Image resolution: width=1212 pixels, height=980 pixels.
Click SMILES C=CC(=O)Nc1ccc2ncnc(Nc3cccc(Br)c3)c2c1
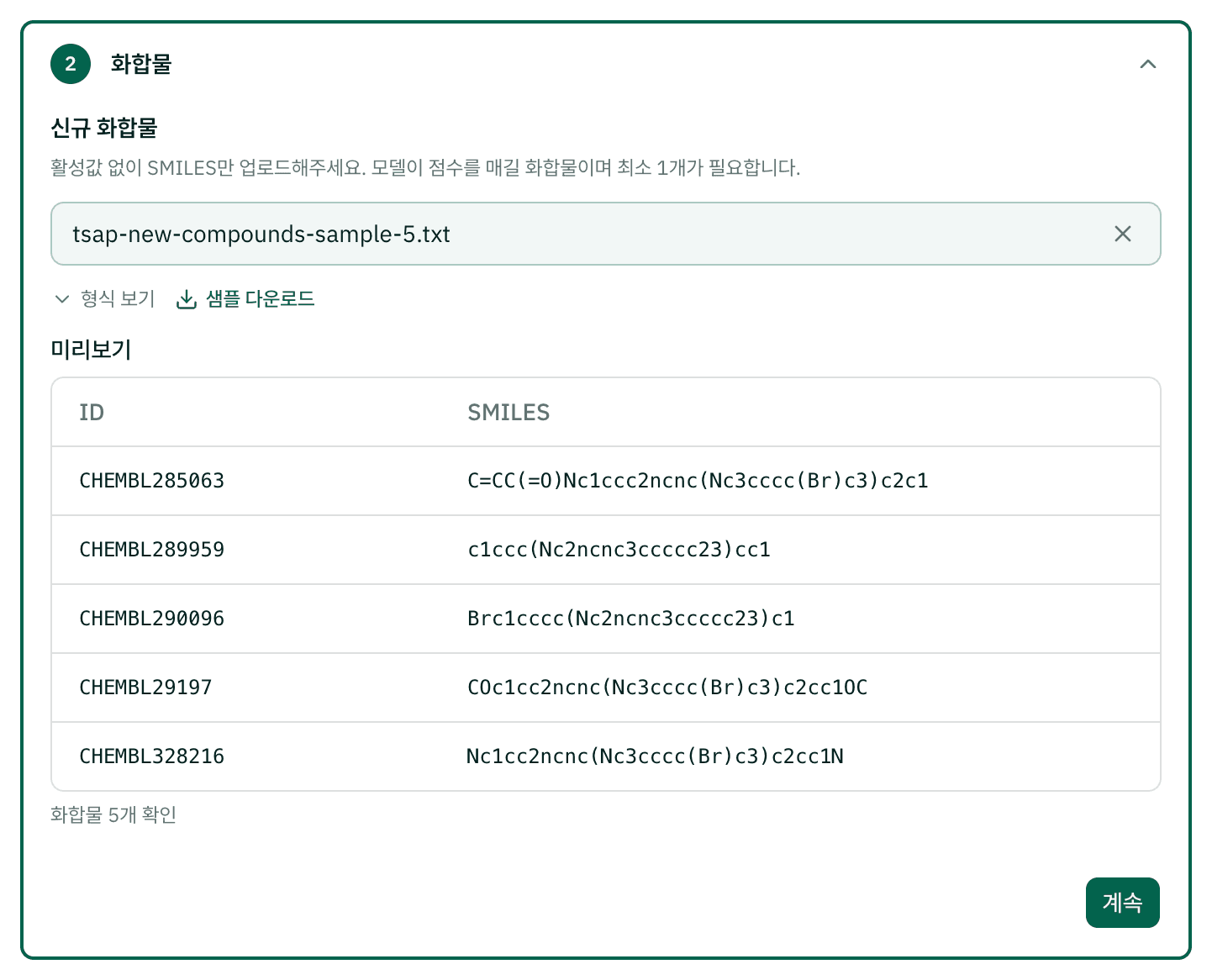pyautogui.click(x=698, y=481)
